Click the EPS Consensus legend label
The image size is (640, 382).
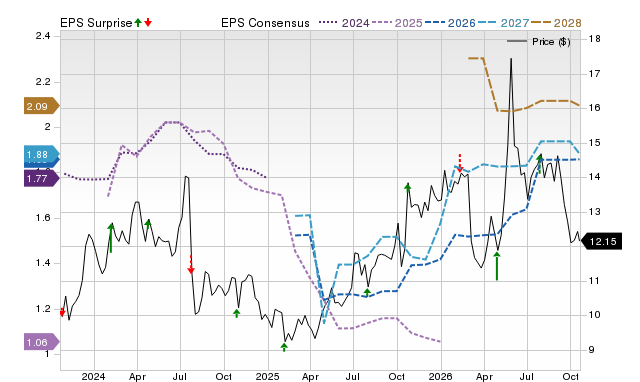coord(265,23)
